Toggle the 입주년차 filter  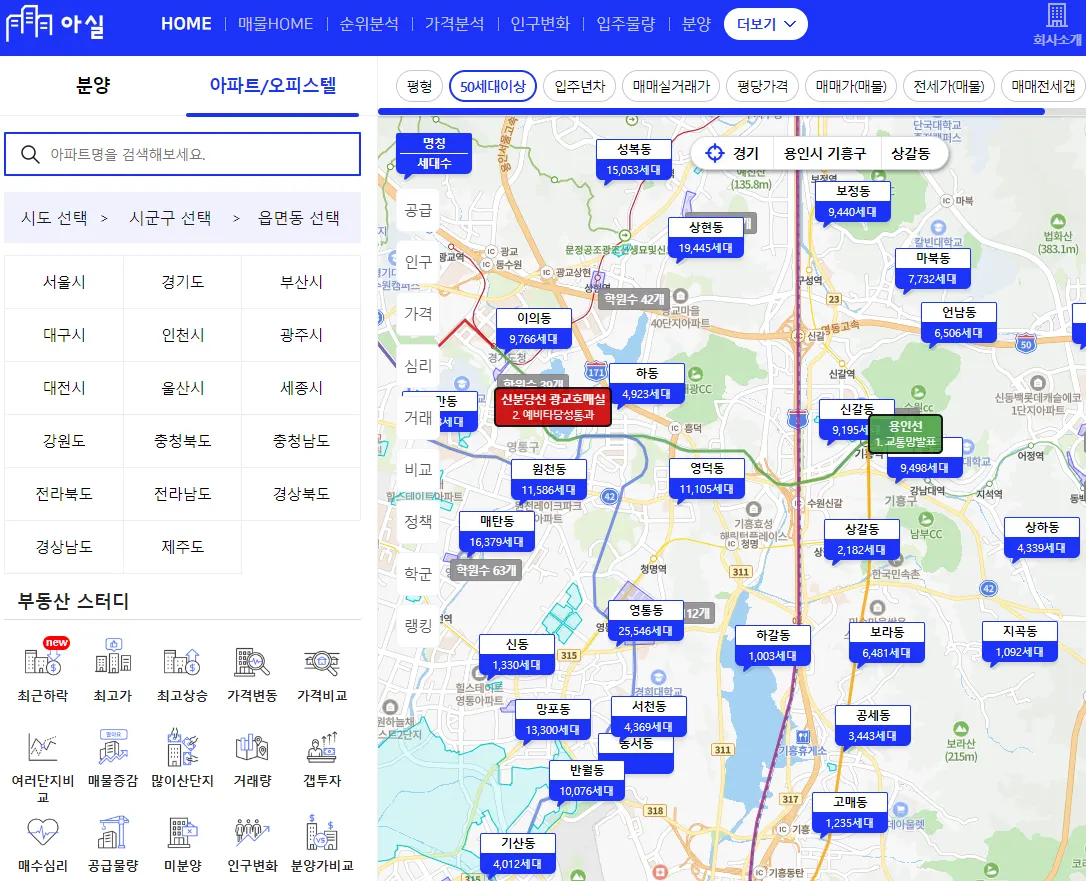[580, 87]
